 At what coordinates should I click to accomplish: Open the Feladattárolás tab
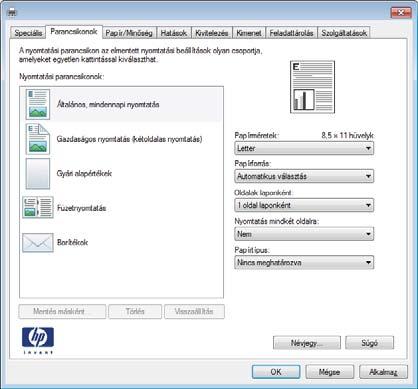coord(291,33)
